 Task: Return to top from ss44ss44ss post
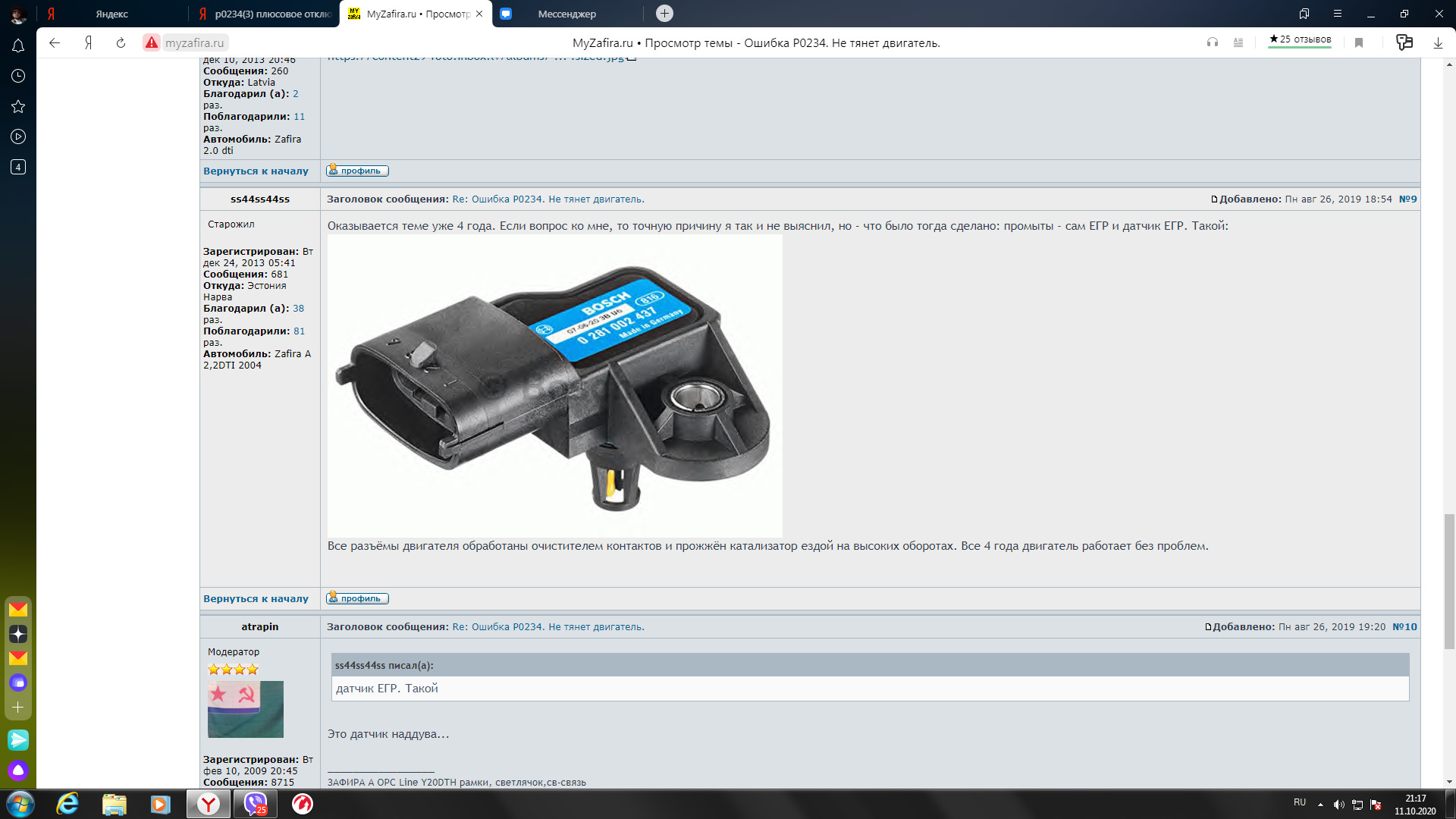click(256, 599)
